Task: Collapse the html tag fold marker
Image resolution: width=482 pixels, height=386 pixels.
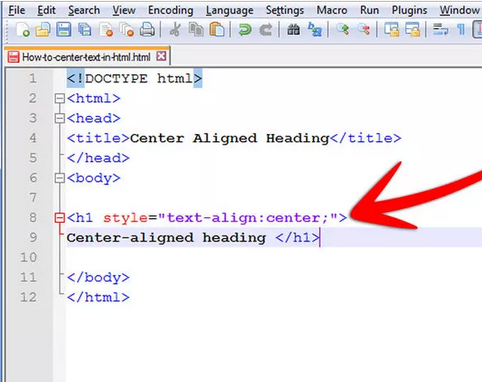Action: click(60, 99)
